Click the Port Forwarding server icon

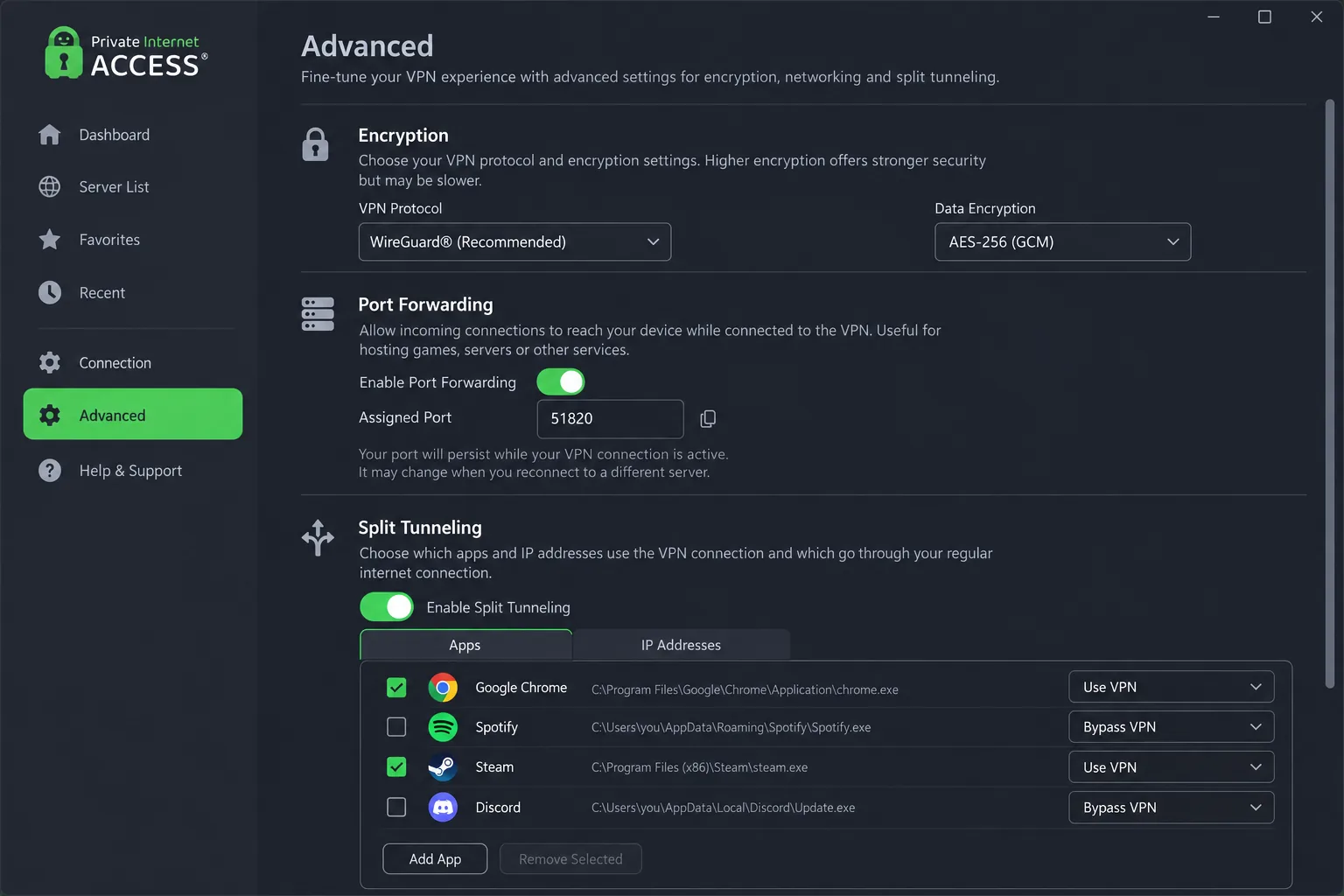(318, 314)
